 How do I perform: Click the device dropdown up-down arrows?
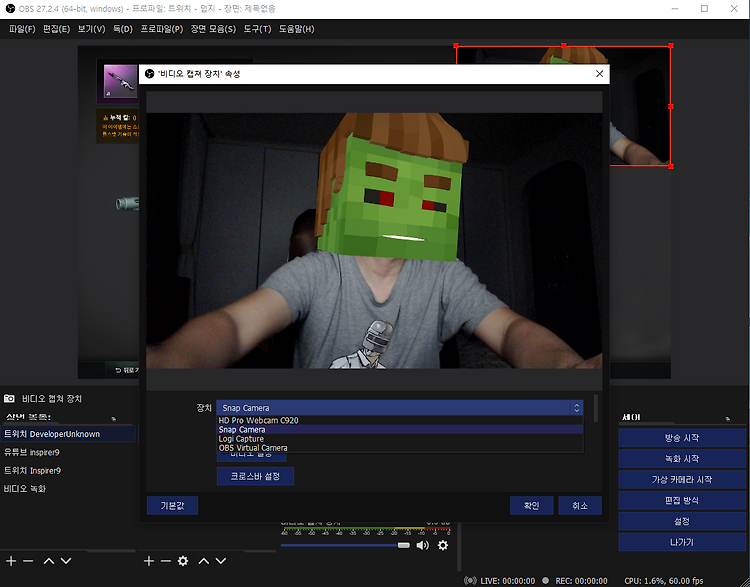(576, 408)
